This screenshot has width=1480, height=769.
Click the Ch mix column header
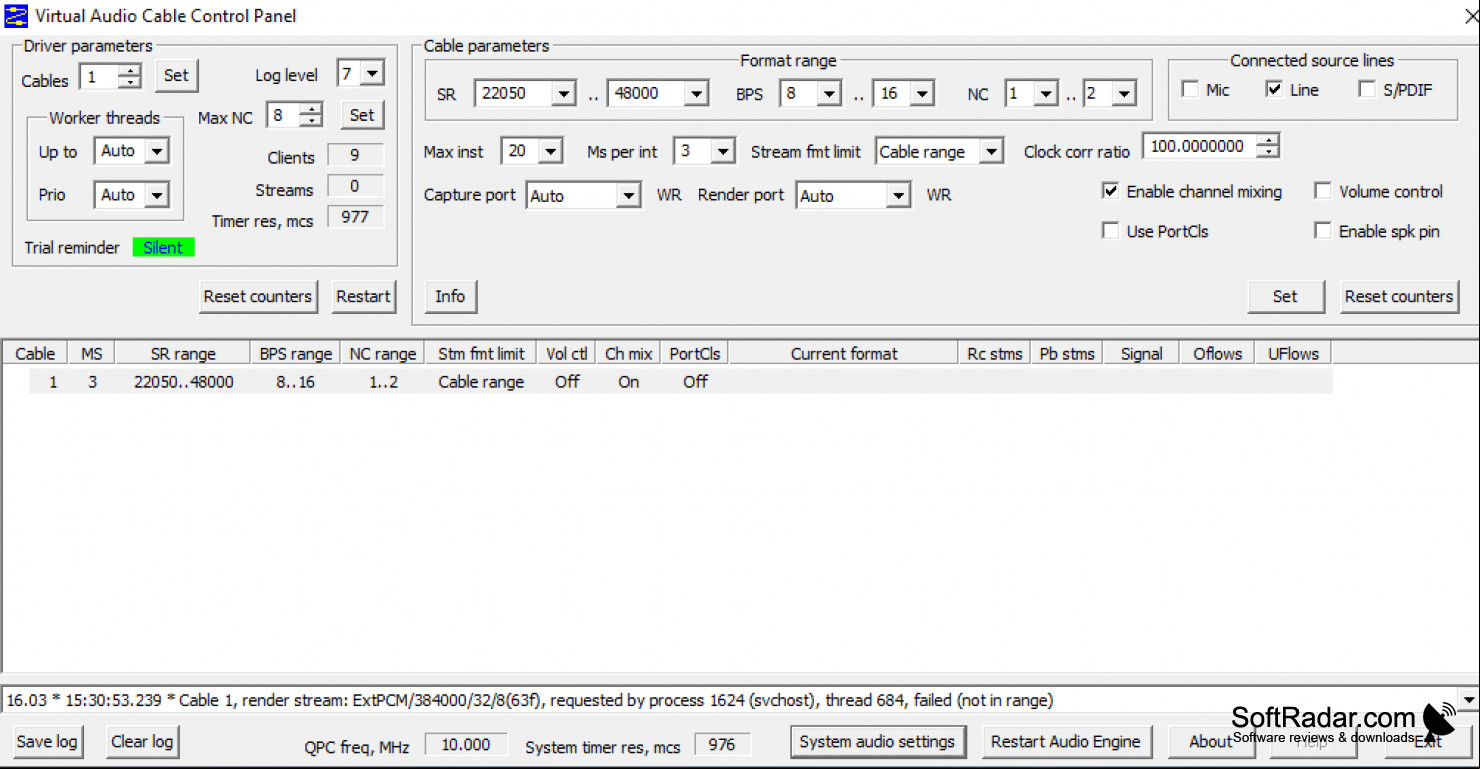629,353
